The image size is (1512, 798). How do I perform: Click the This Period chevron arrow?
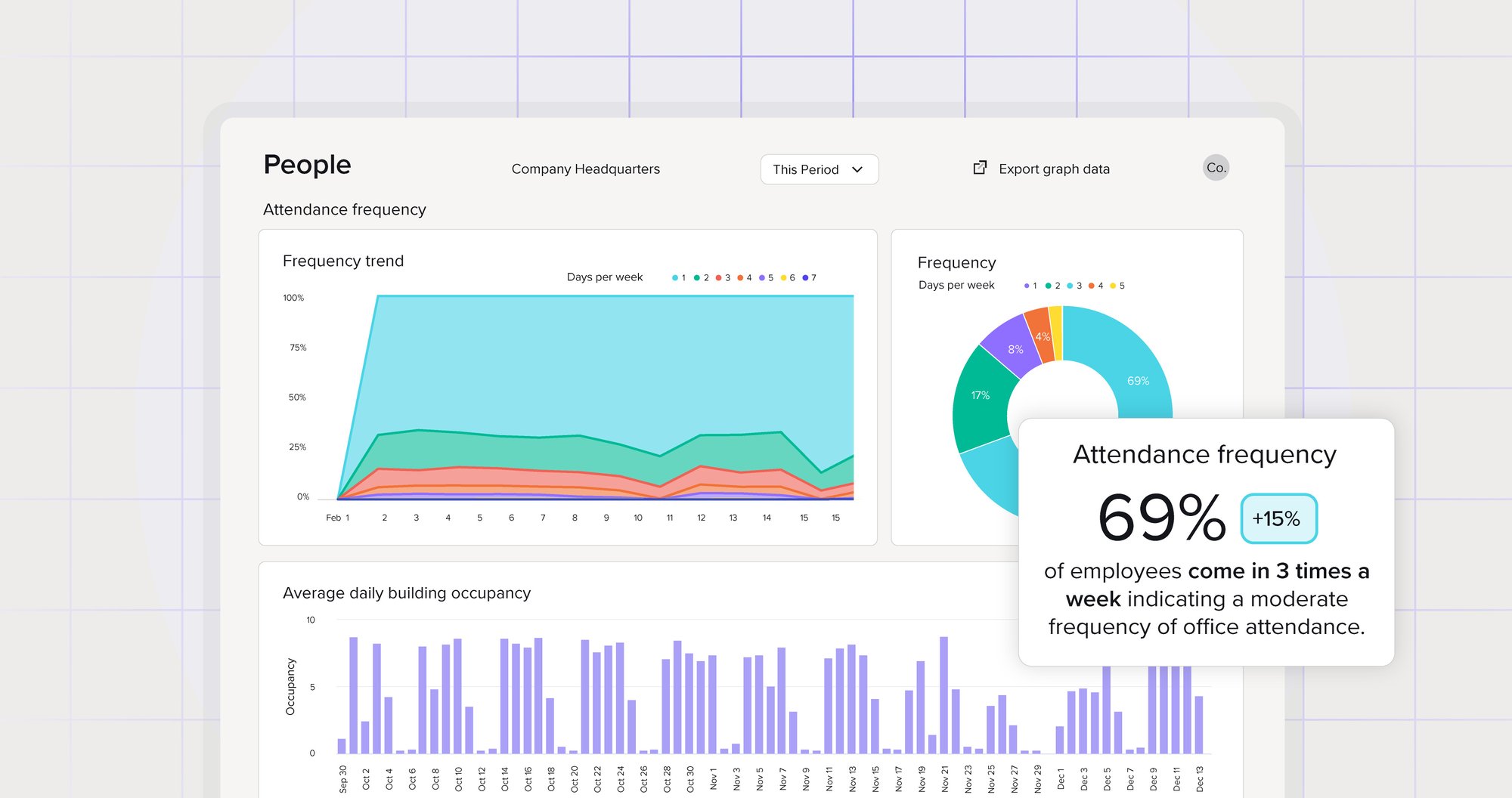(857, 170)
